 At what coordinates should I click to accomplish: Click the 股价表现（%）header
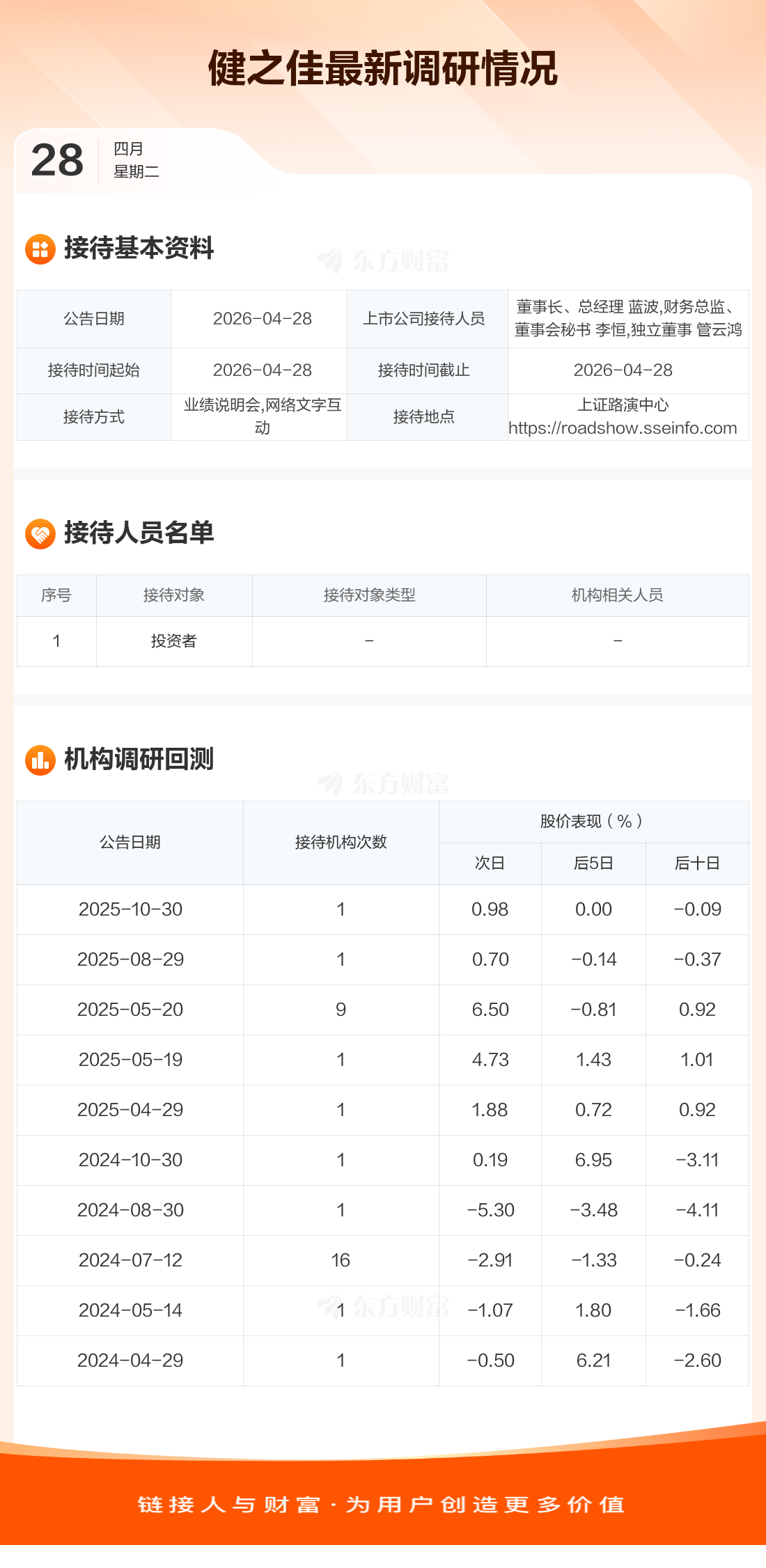click(593, 822)
